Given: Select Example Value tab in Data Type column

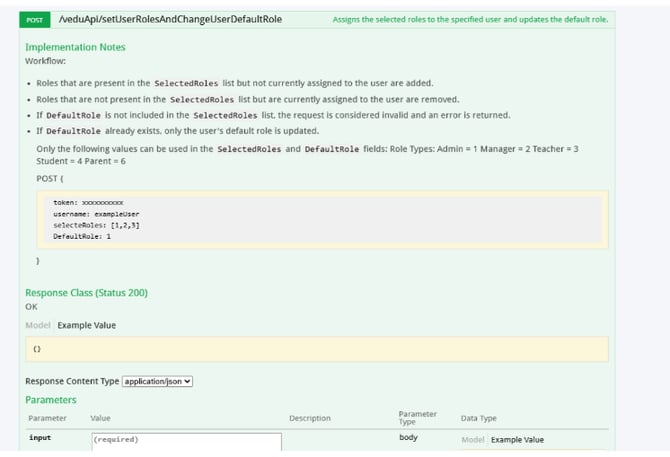Looking at the screenshot, I should click(517, 439).
